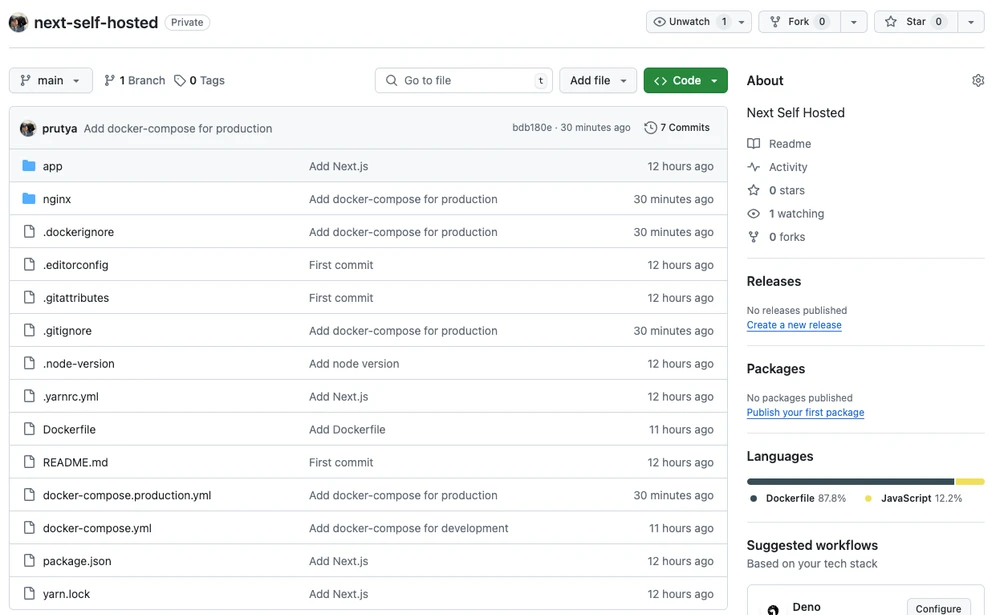This screenshot has height=615, width=1000.
Task: Click the Dockerfile file icon
Action: [x=29, y=430]
